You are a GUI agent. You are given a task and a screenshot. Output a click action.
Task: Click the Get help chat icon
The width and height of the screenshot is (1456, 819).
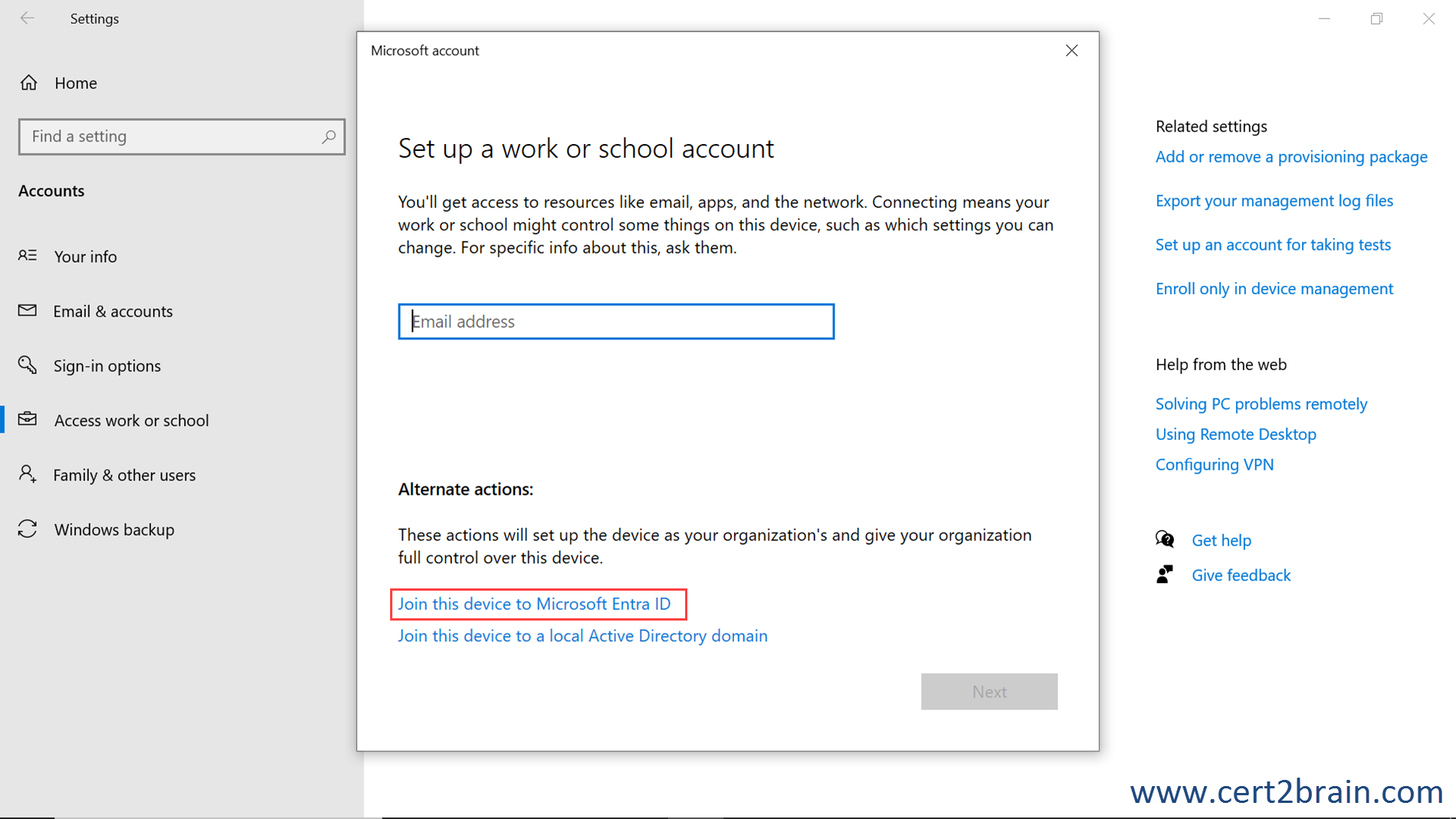coord(1165,539)
